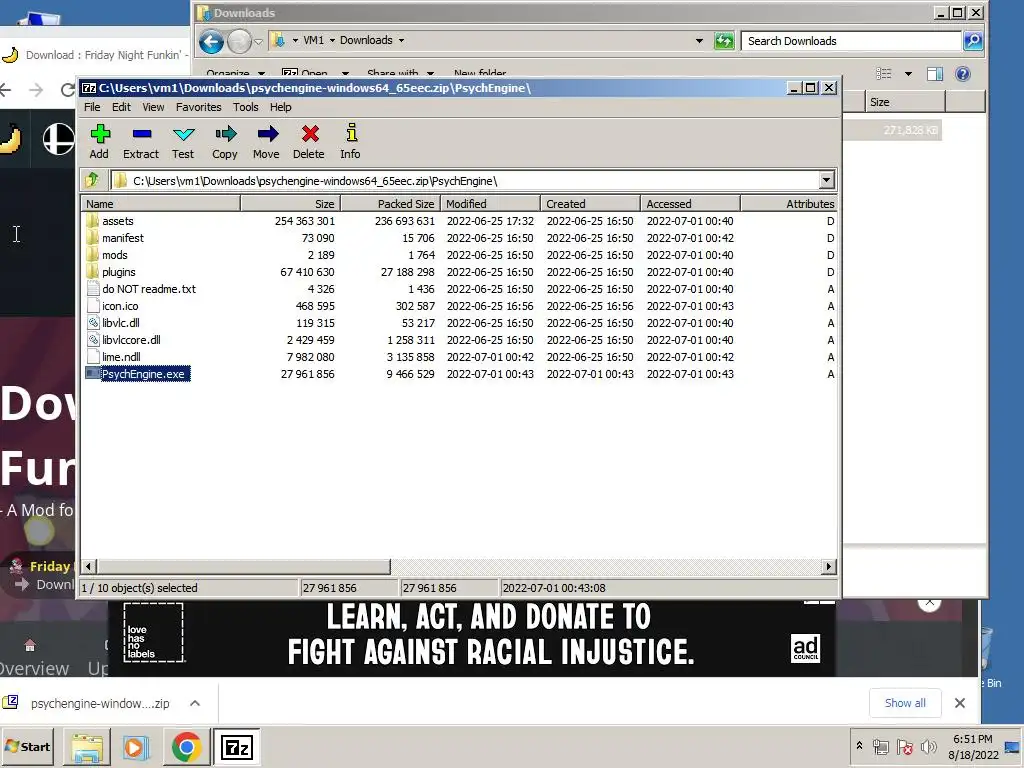Viewport: 1024px width, 768px height.
Task: Click scroll left arrow on horizontal scrollbar
Action: pyautogui.click(x=89, y=567)
